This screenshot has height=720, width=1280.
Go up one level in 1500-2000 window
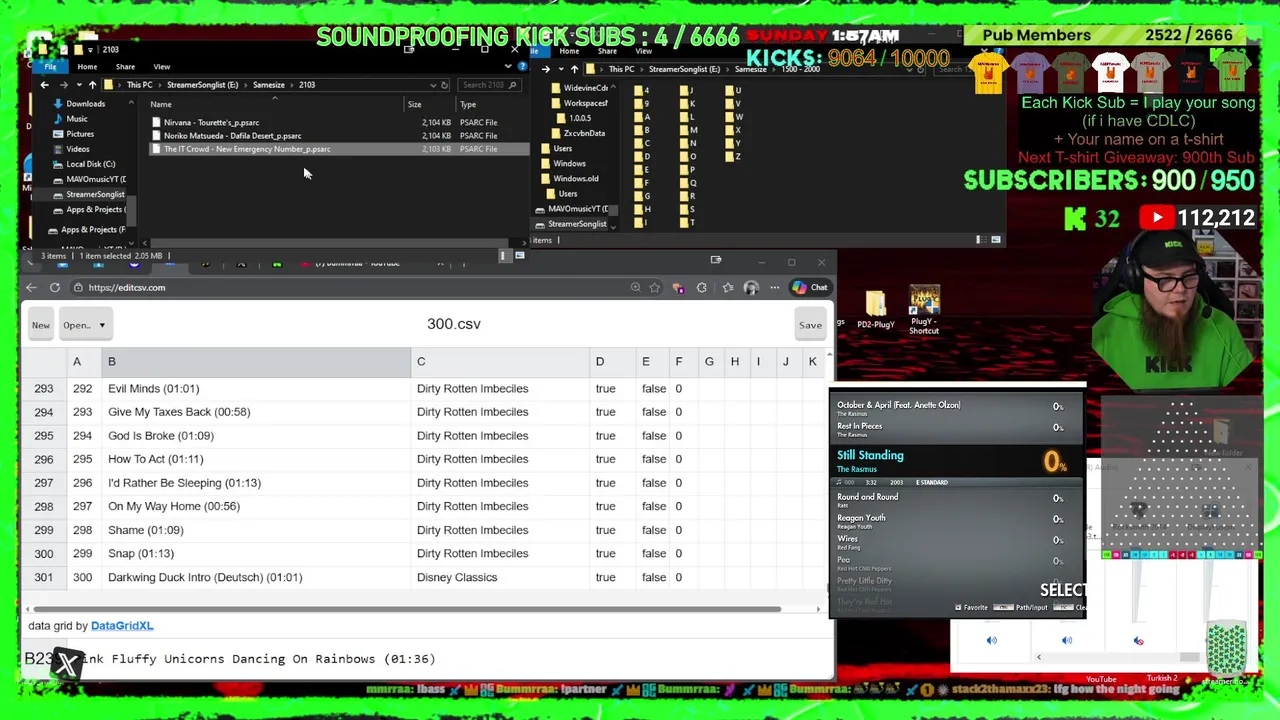pyautogui.click(x=574, y=69)
